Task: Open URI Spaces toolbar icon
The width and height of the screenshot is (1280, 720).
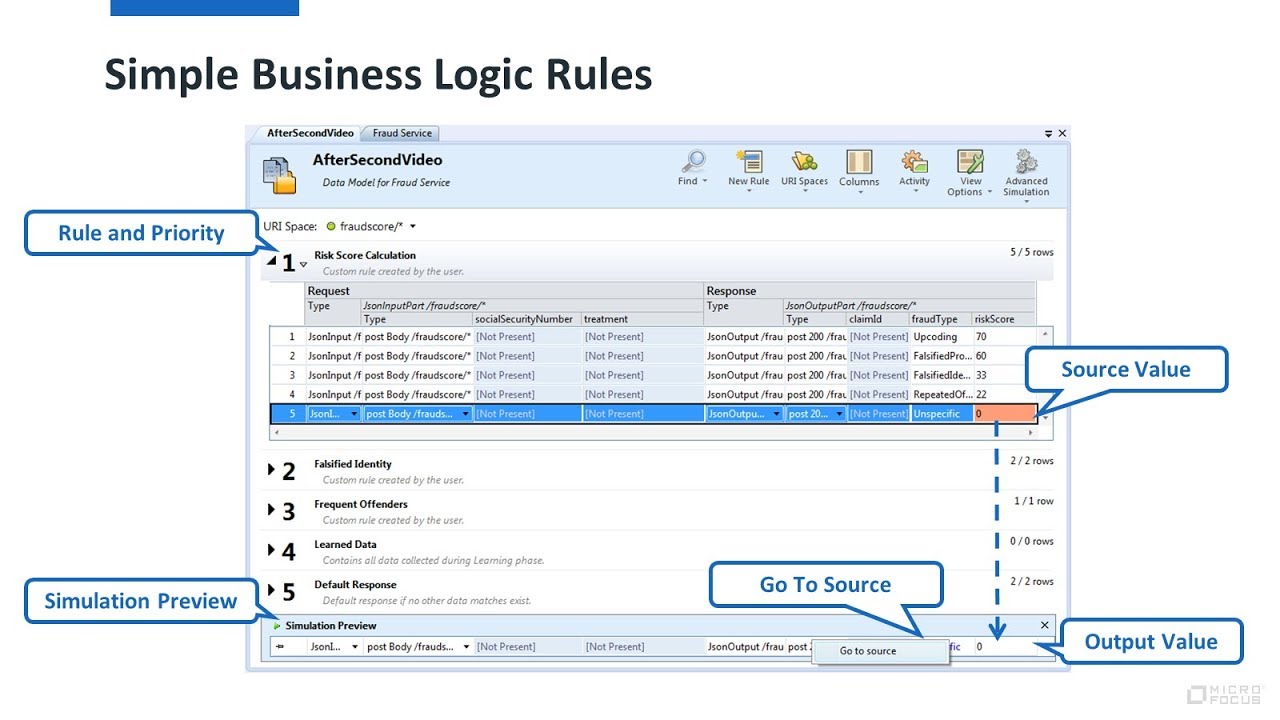Action: click(x=804, y=162)
